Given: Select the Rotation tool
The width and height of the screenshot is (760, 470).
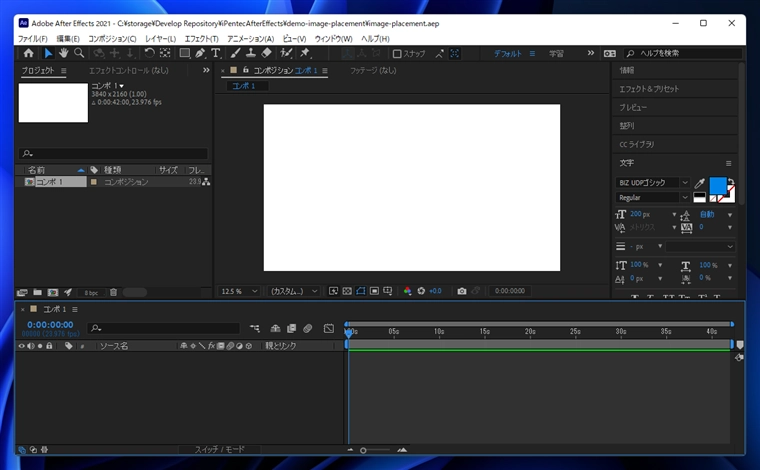Looking at the screenshot, I should tap(150, 53).
